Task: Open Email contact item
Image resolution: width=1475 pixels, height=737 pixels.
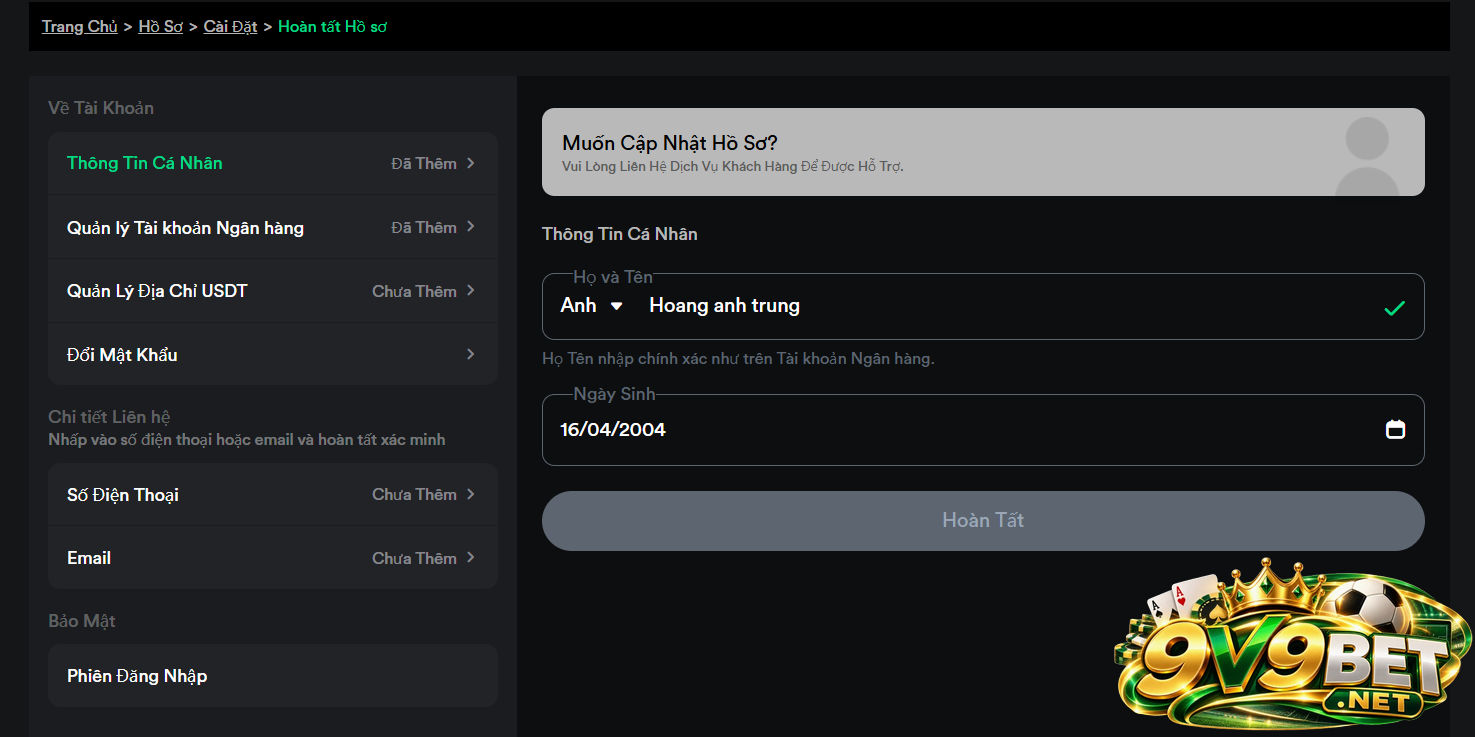Action: click(273, 558)
